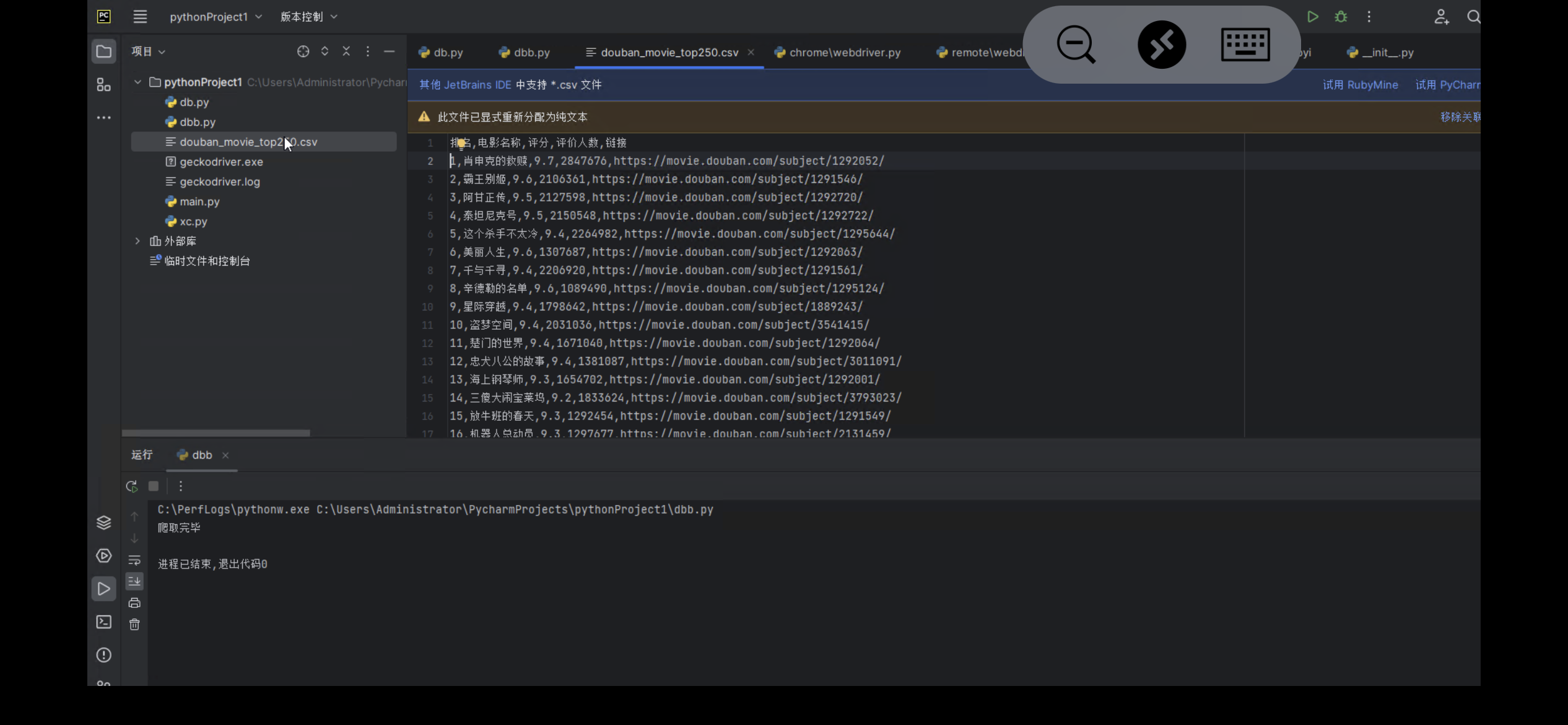Screen dimensions: 1568x725
Task: Open the Structure tool window icon
Action: pos(104,84)
